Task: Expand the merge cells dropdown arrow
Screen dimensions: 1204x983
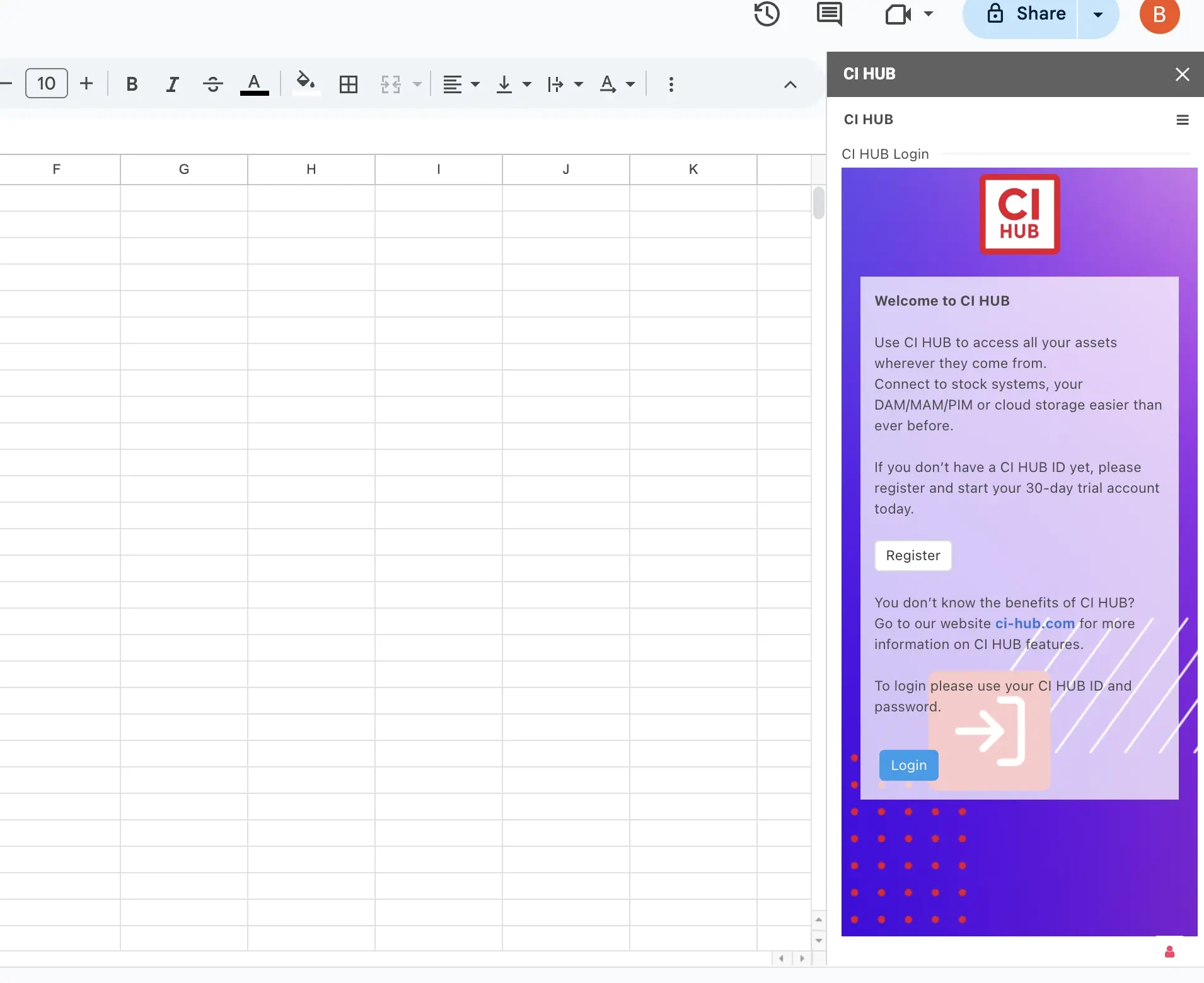Action: [x=417, y=84]
